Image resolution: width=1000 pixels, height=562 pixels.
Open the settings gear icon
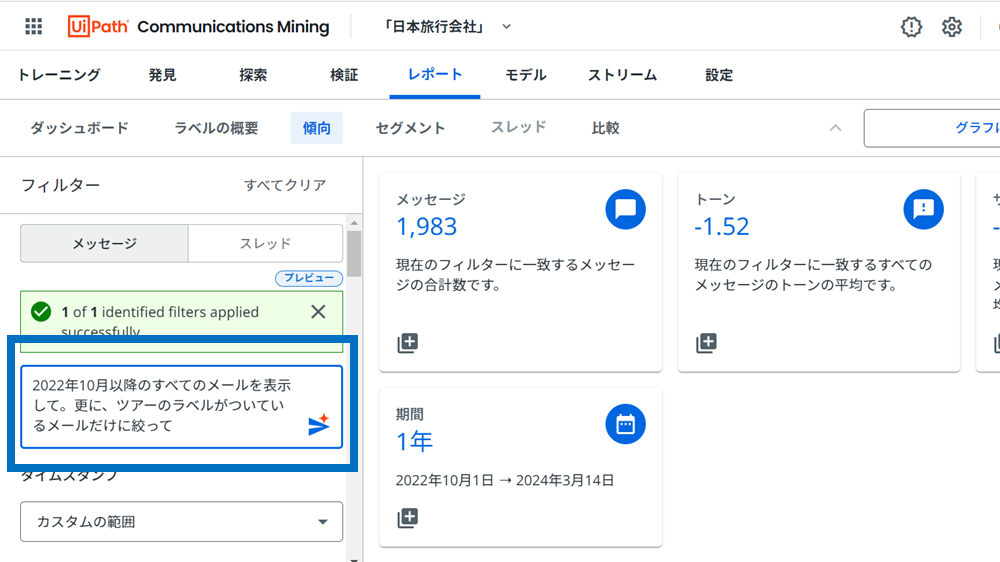[952, 27]
